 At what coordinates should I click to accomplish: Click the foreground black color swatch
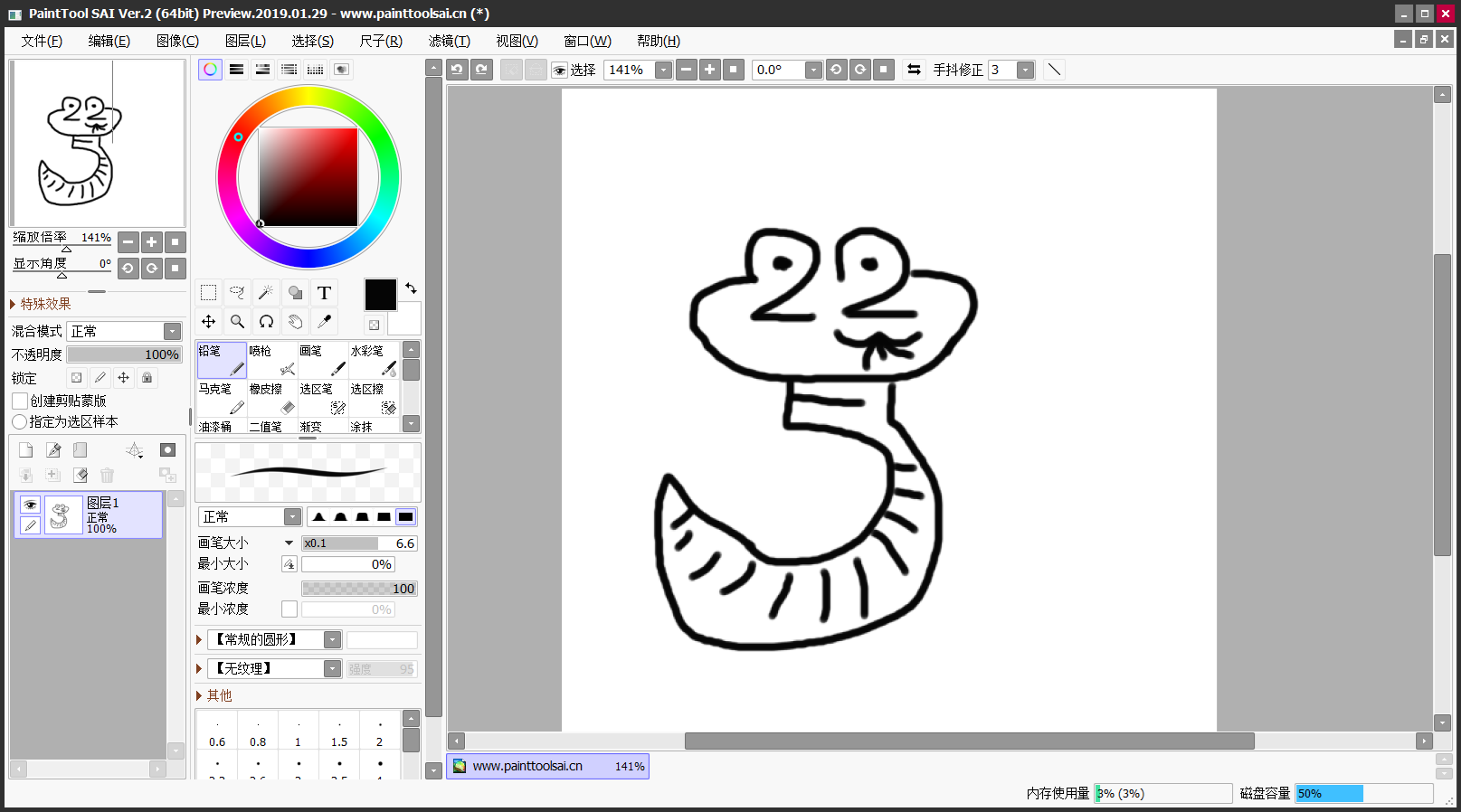coord(380,295)
